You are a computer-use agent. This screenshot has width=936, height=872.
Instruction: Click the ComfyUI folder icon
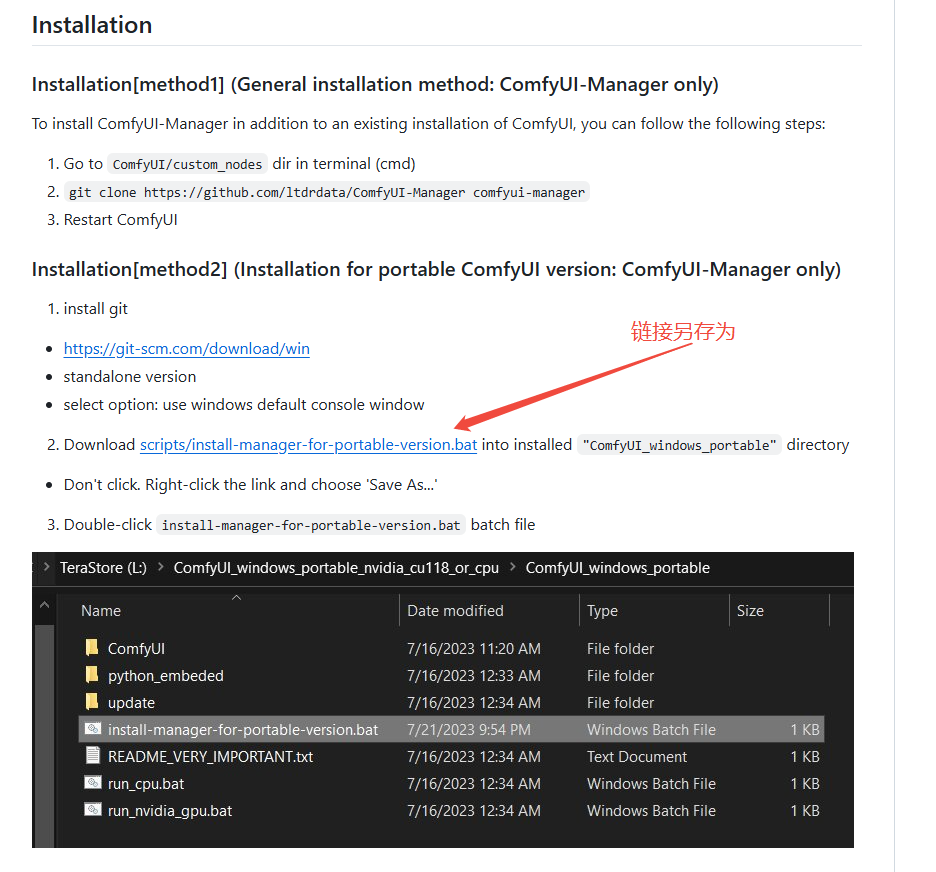click(92, 648)
